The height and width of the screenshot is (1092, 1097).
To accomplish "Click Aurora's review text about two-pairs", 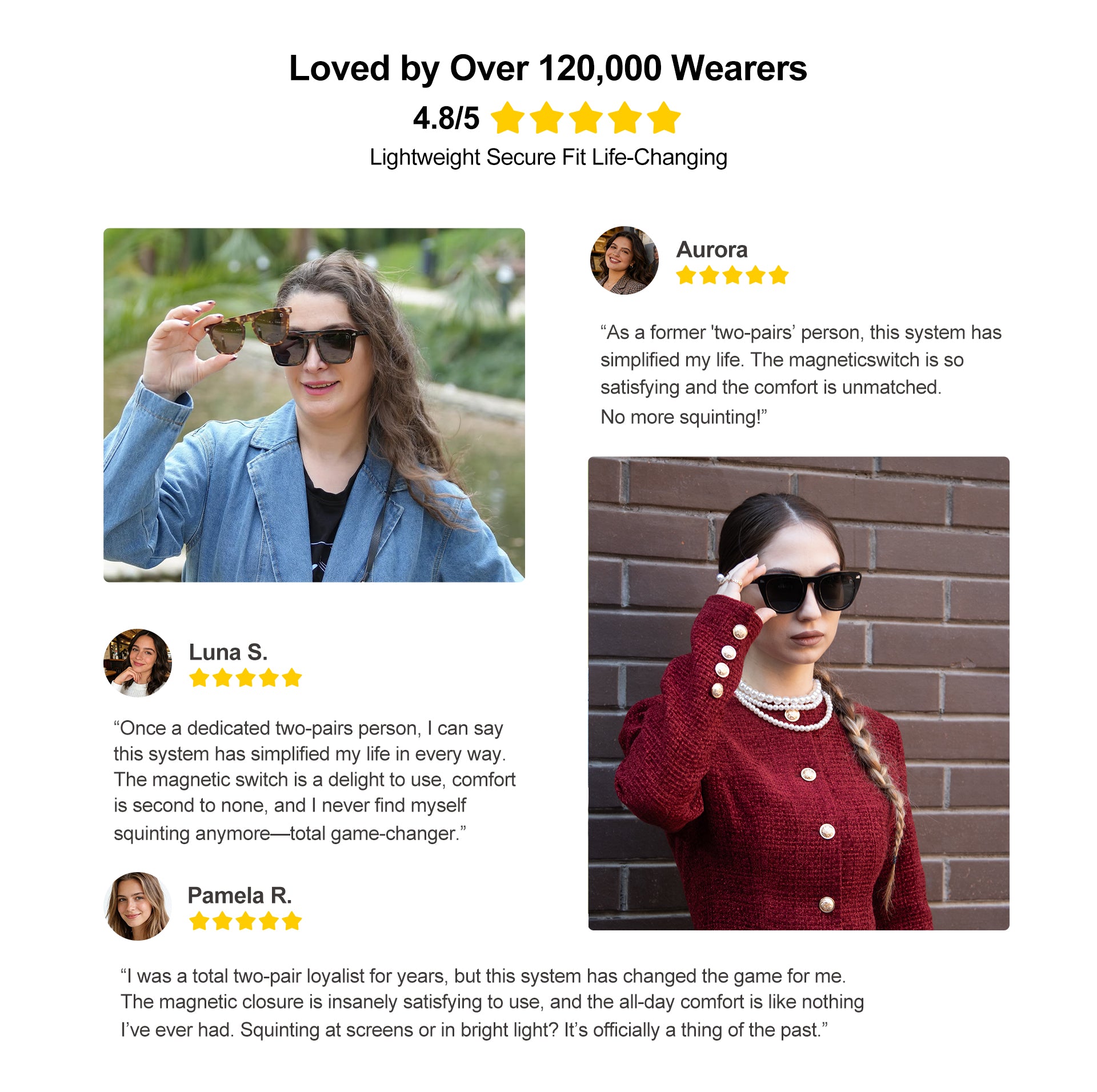I will (x=800, y=375).
